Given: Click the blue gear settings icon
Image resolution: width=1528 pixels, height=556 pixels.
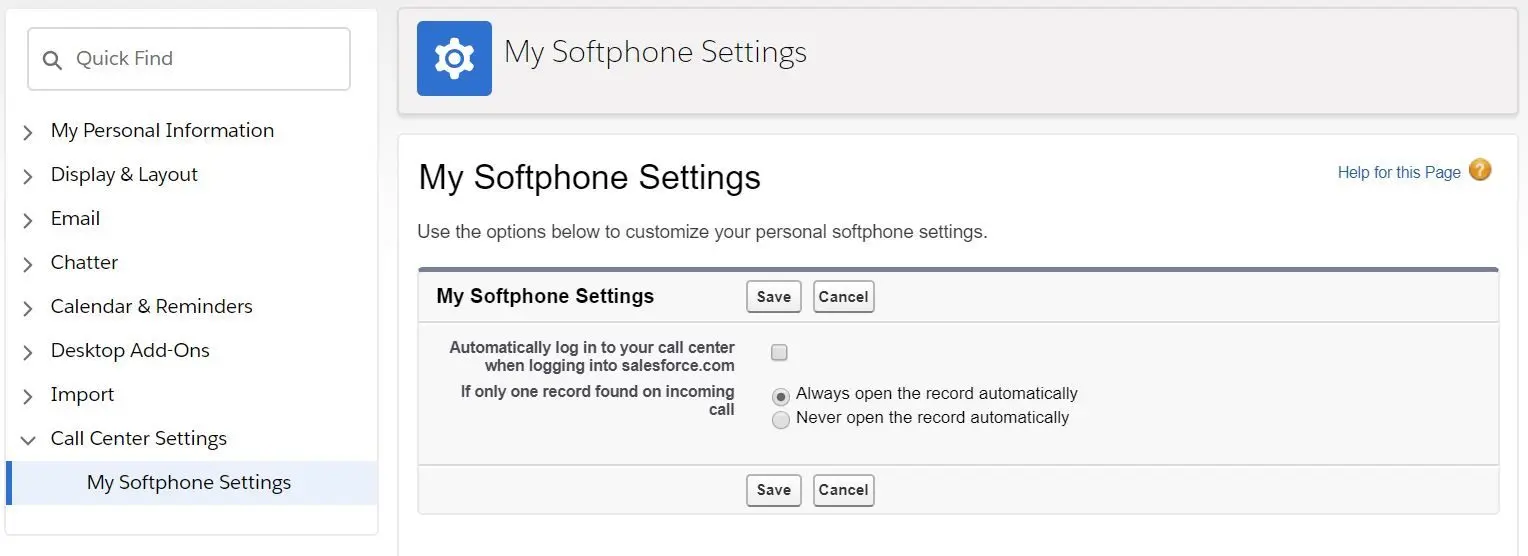Looking at the screenshot, I should (454, 58).
